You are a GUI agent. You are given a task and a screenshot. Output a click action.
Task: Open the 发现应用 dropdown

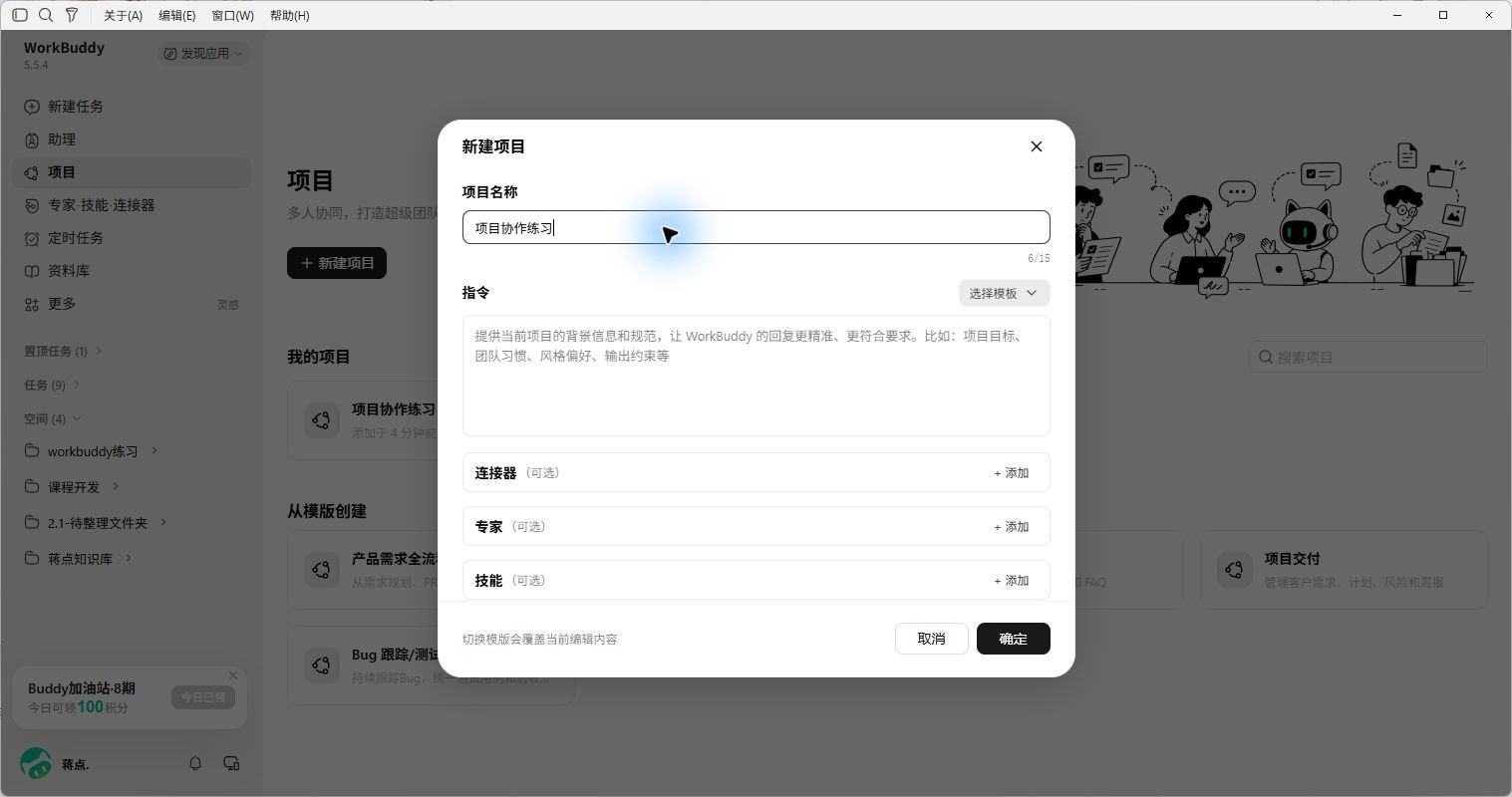(204, 54)
